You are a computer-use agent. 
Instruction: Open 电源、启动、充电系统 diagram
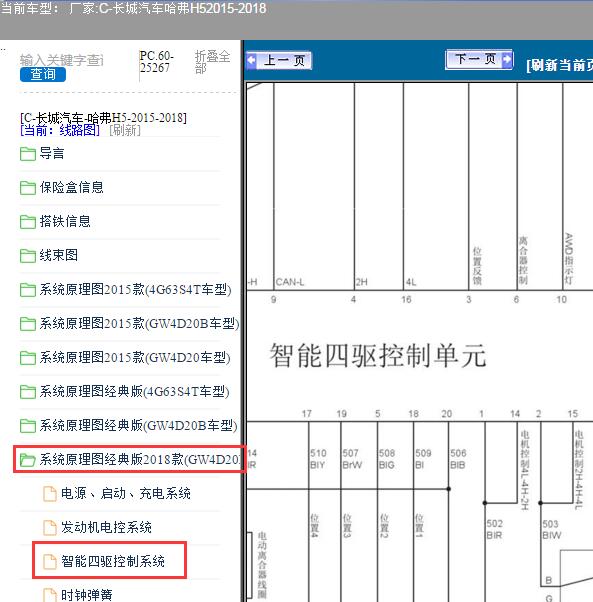pos(126,493)
